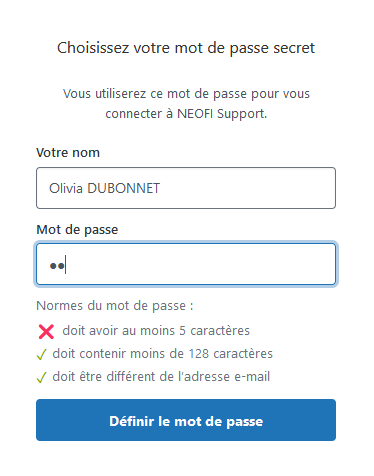Click the red X failed-rule icon
The height and width of the screenshot is (476, 374).
pos(46,332)
